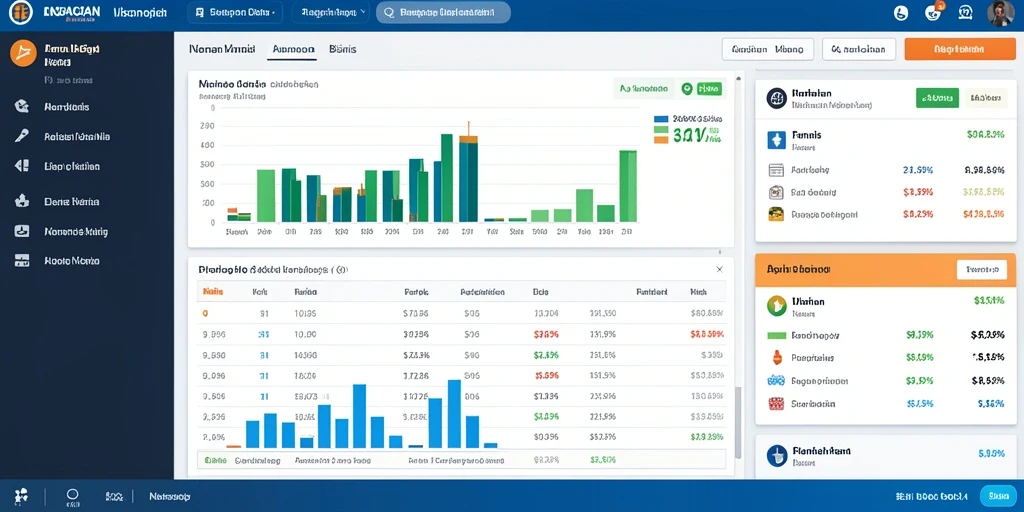Click the green value in the orange card's top row
The width and height of the screenshot is (1024, 512).
988,301
